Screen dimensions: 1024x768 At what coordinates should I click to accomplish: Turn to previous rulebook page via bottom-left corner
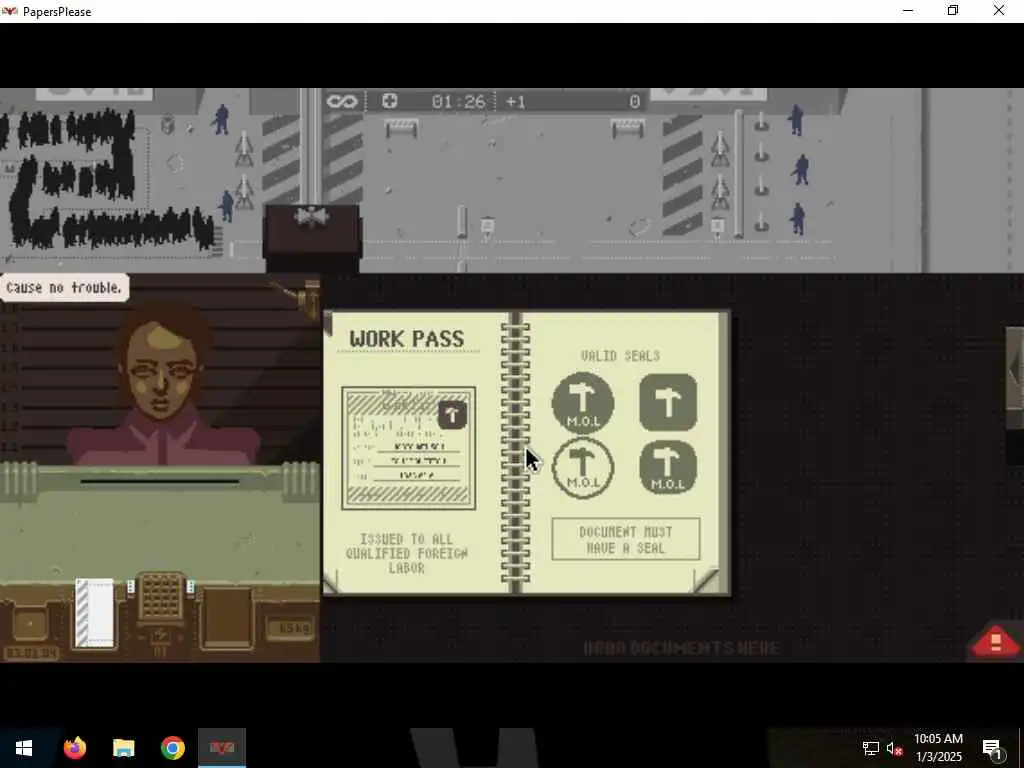(x=332, y=583)
